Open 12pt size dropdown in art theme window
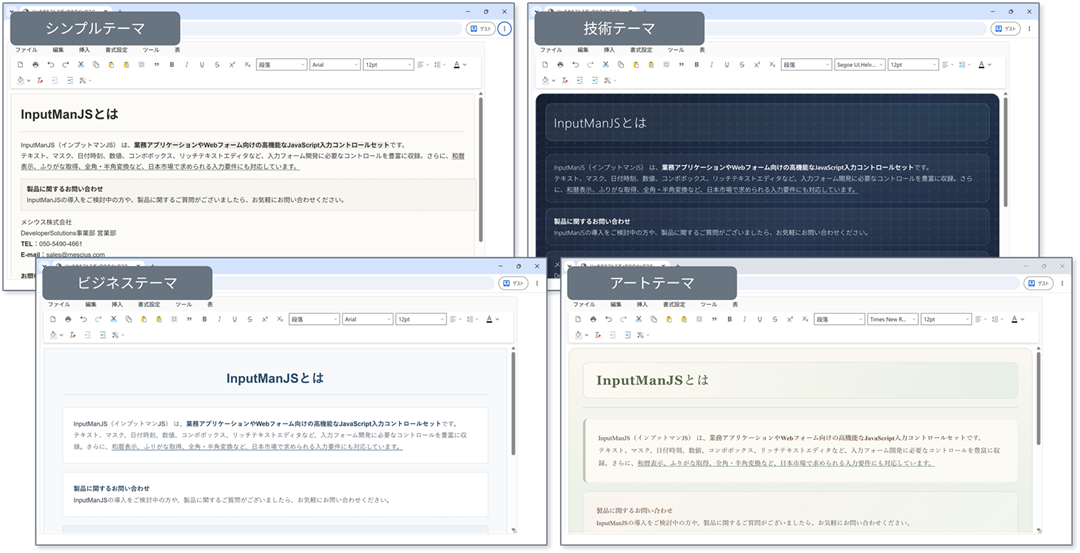The width and height of the screenshot is (1080, 553). [946, 320]
